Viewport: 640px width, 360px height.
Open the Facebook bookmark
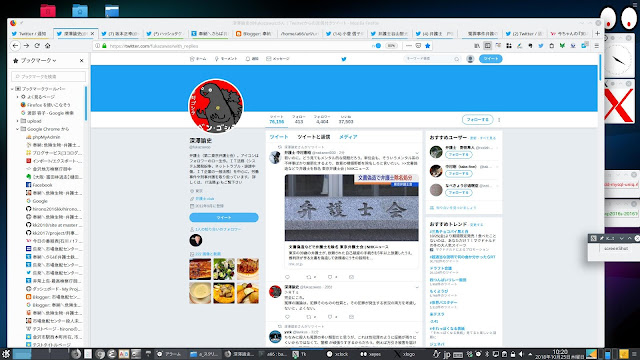tap(39, 185)
